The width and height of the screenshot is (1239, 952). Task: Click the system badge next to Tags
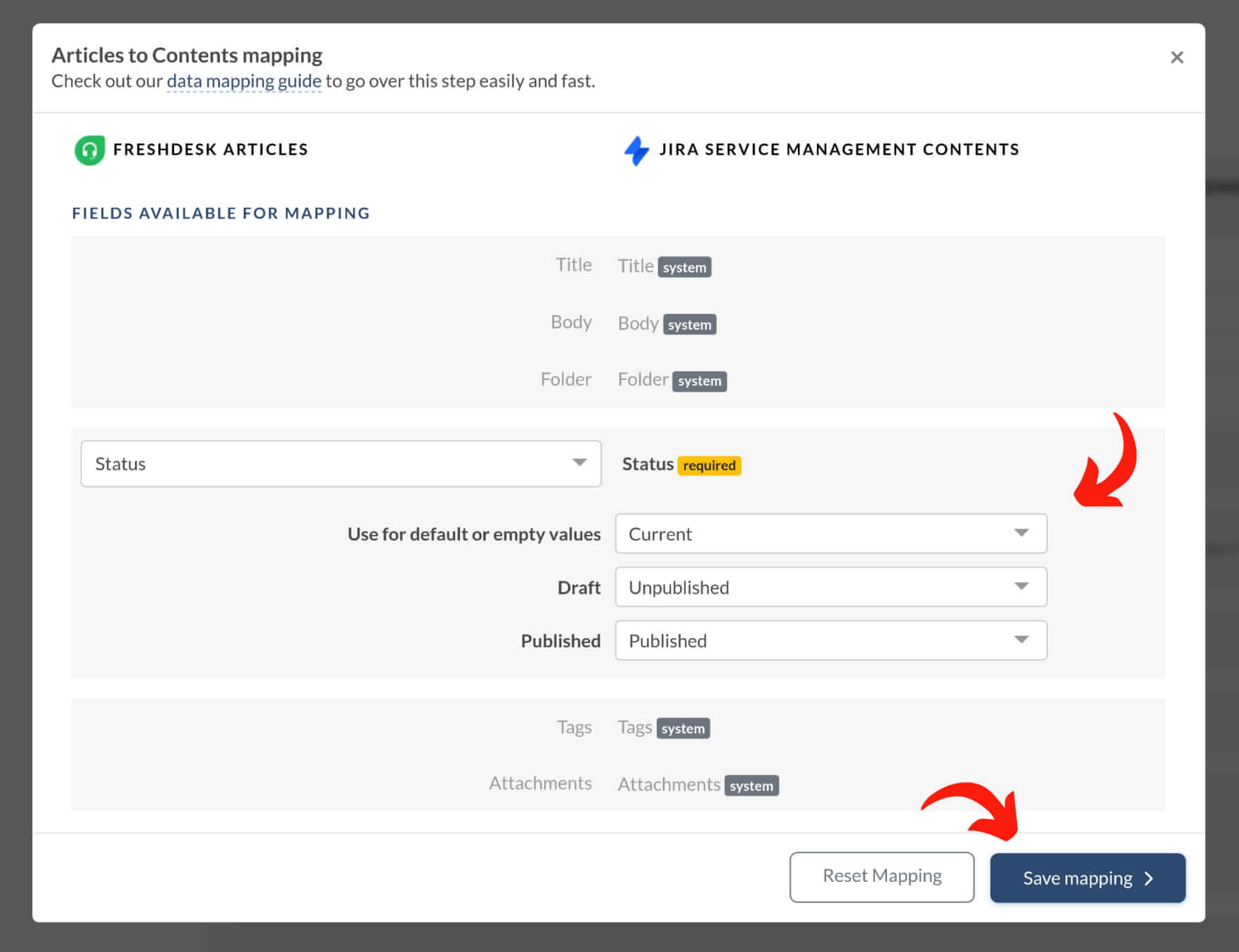(x=683, y=728)
